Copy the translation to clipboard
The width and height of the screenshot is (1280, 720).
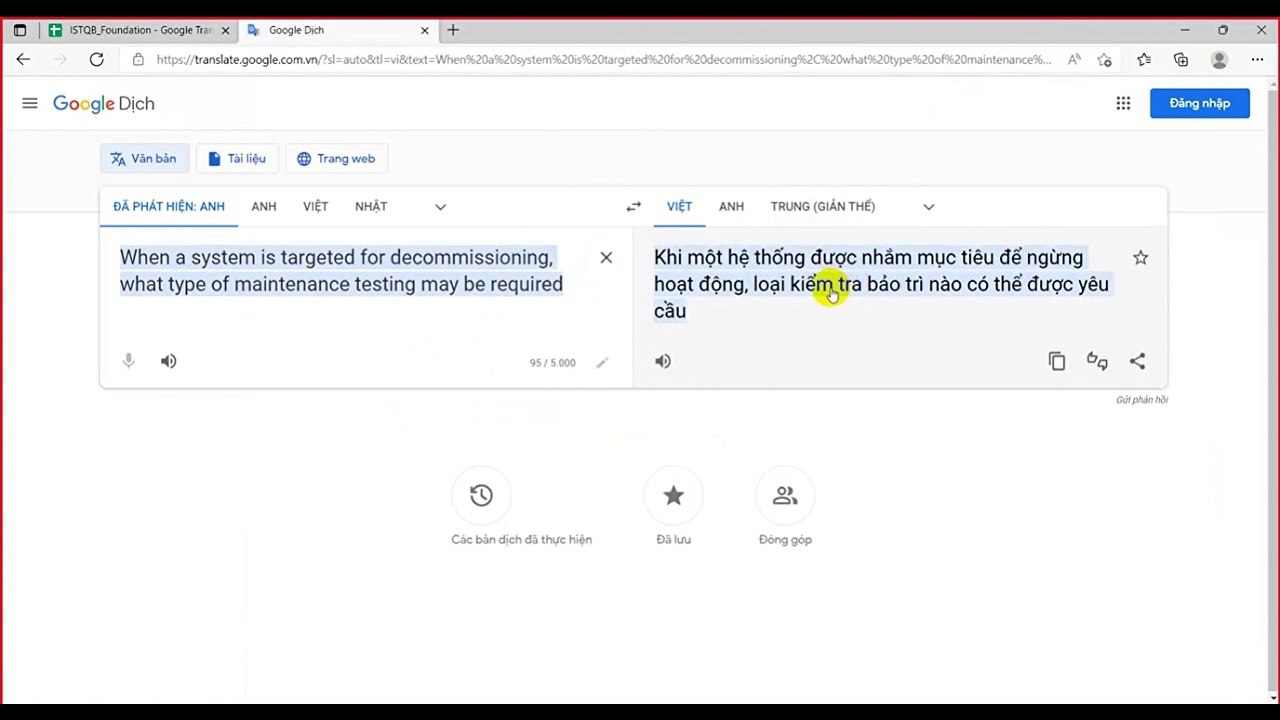click(x=1057, y=361)
